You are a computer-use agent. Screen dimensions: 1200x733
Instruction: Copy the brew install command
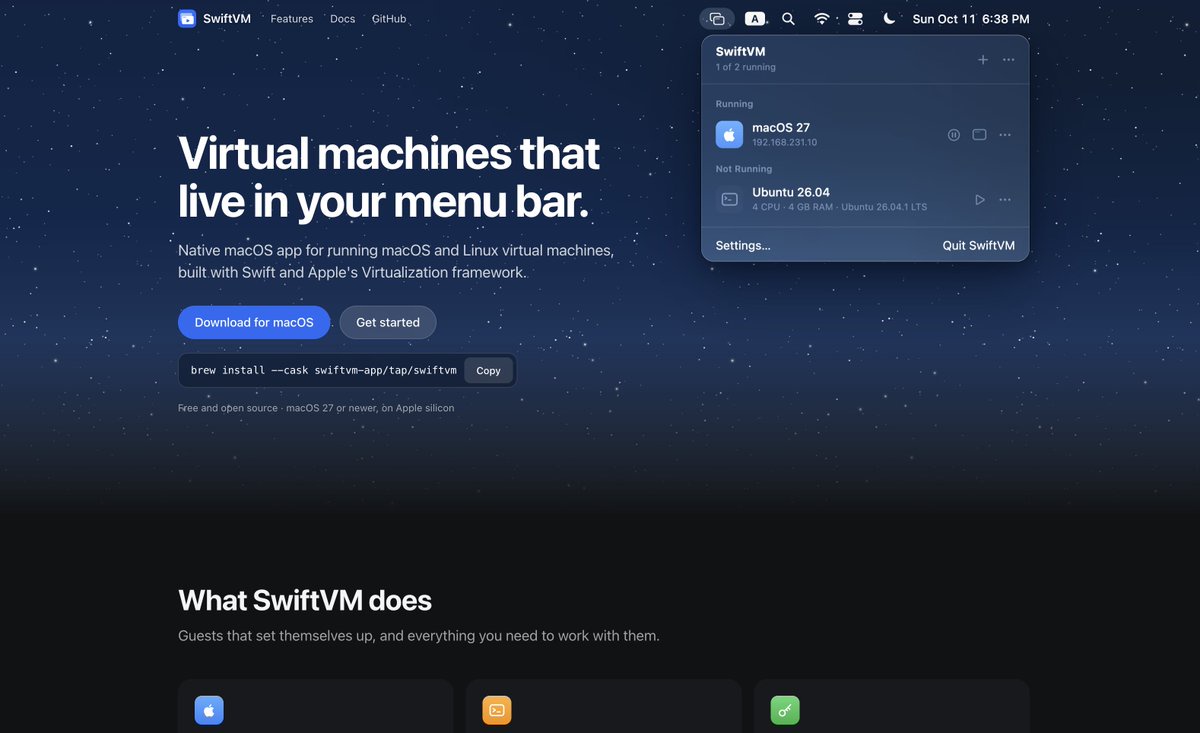[x=488, y=370]
